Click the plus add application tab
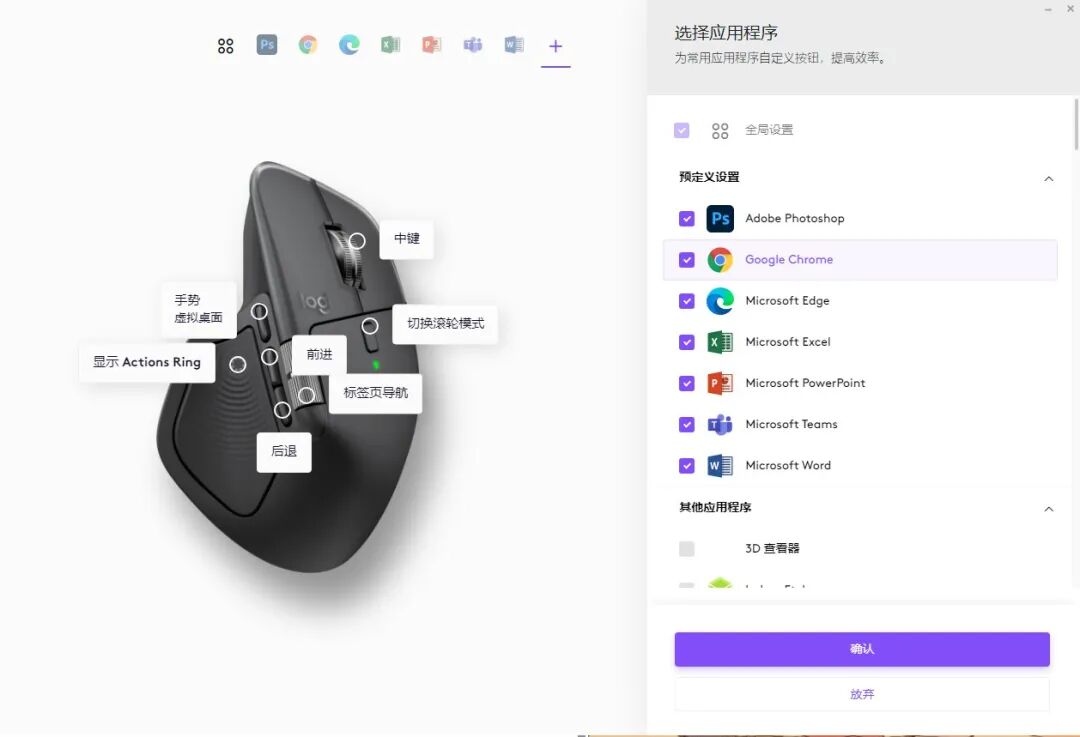 pos(556,46)
